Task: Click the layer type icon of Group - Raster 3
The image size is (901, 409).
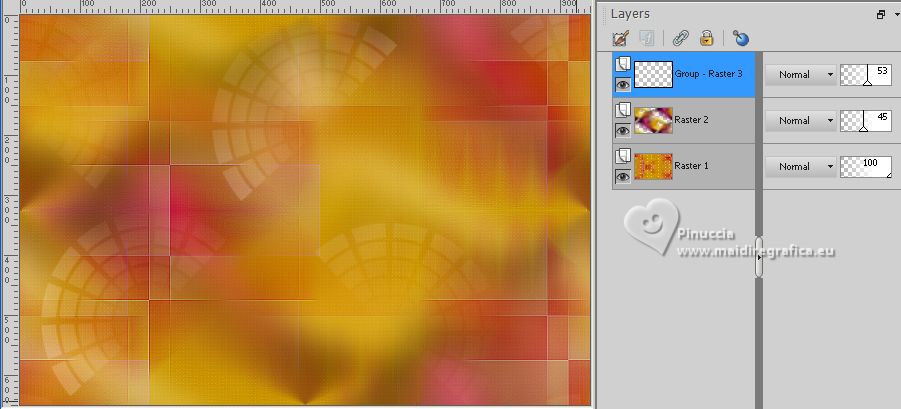Action: point(623,63)
